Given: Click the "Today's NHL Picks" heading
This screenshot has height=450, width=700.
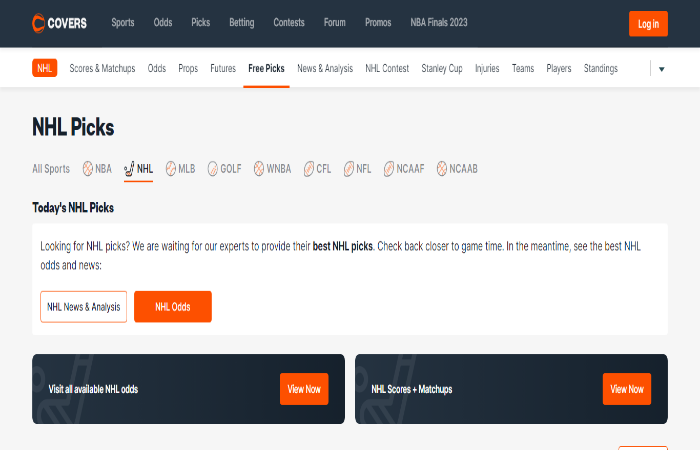Looking at the screenshot, I should (x=73, y=208).
